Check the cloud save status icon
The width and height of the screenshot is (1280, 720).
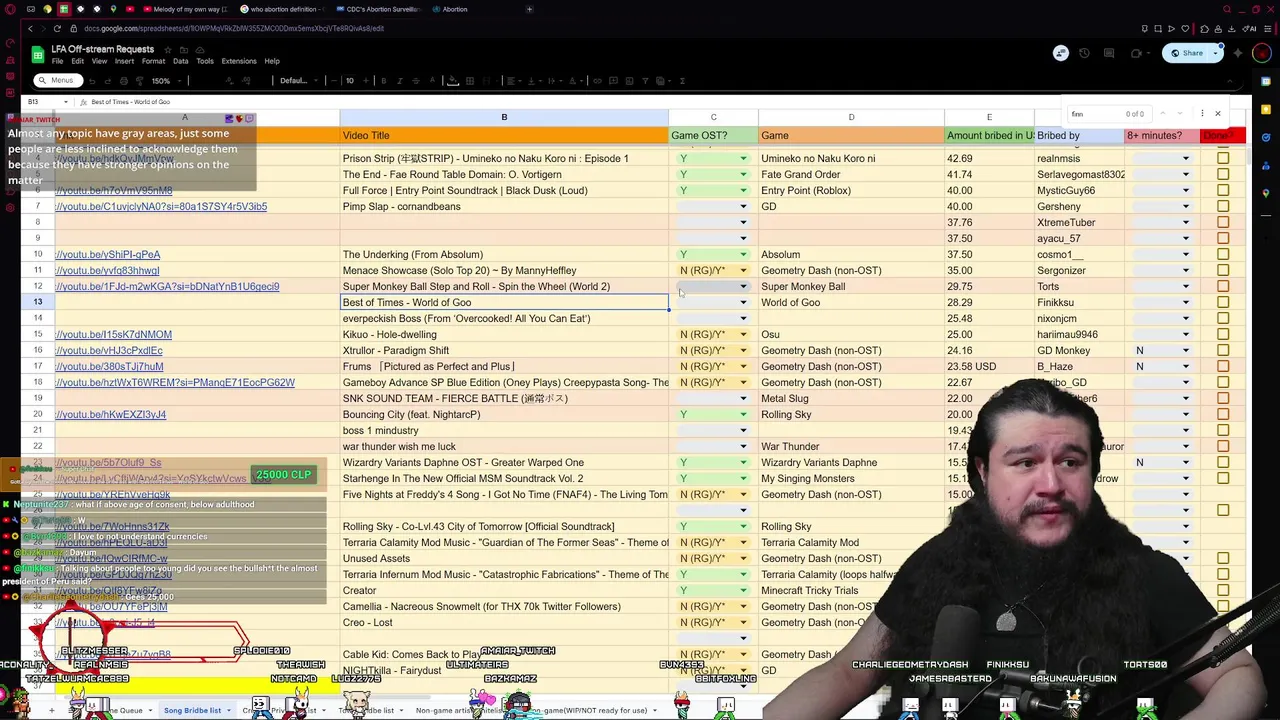200,50
